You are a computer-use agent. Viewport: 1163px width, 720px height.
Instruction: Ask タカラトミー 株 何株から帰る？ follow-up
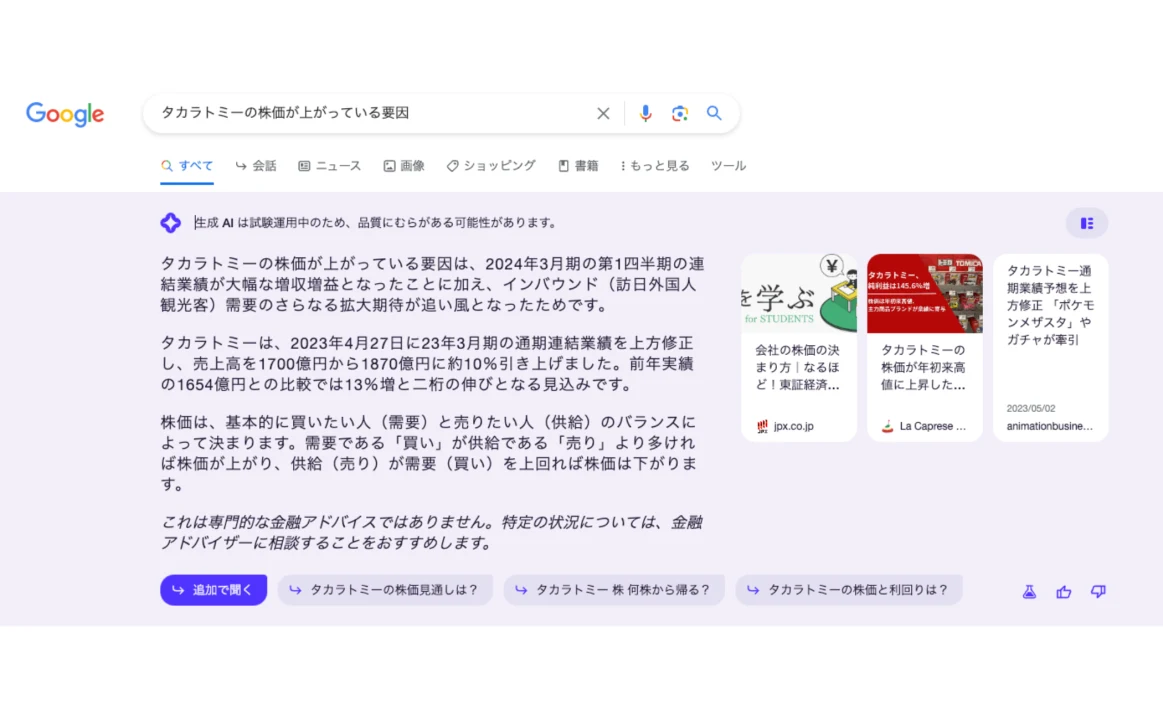point(614,590)
